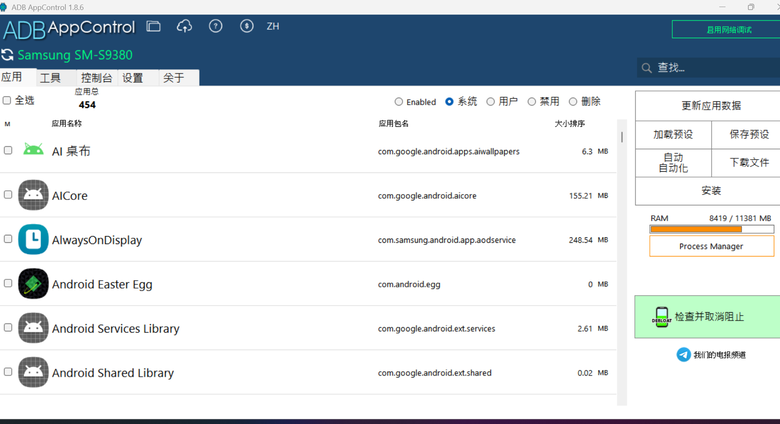Screen dimensions: 780x424
Task: Click the 155.21 MB size value
Action: click(x=588, y=196)
